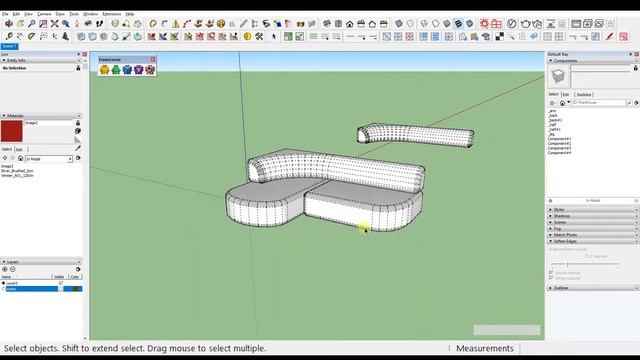Select the Position Camera tool
Screen dimensions: 640x360
point(77,24)
